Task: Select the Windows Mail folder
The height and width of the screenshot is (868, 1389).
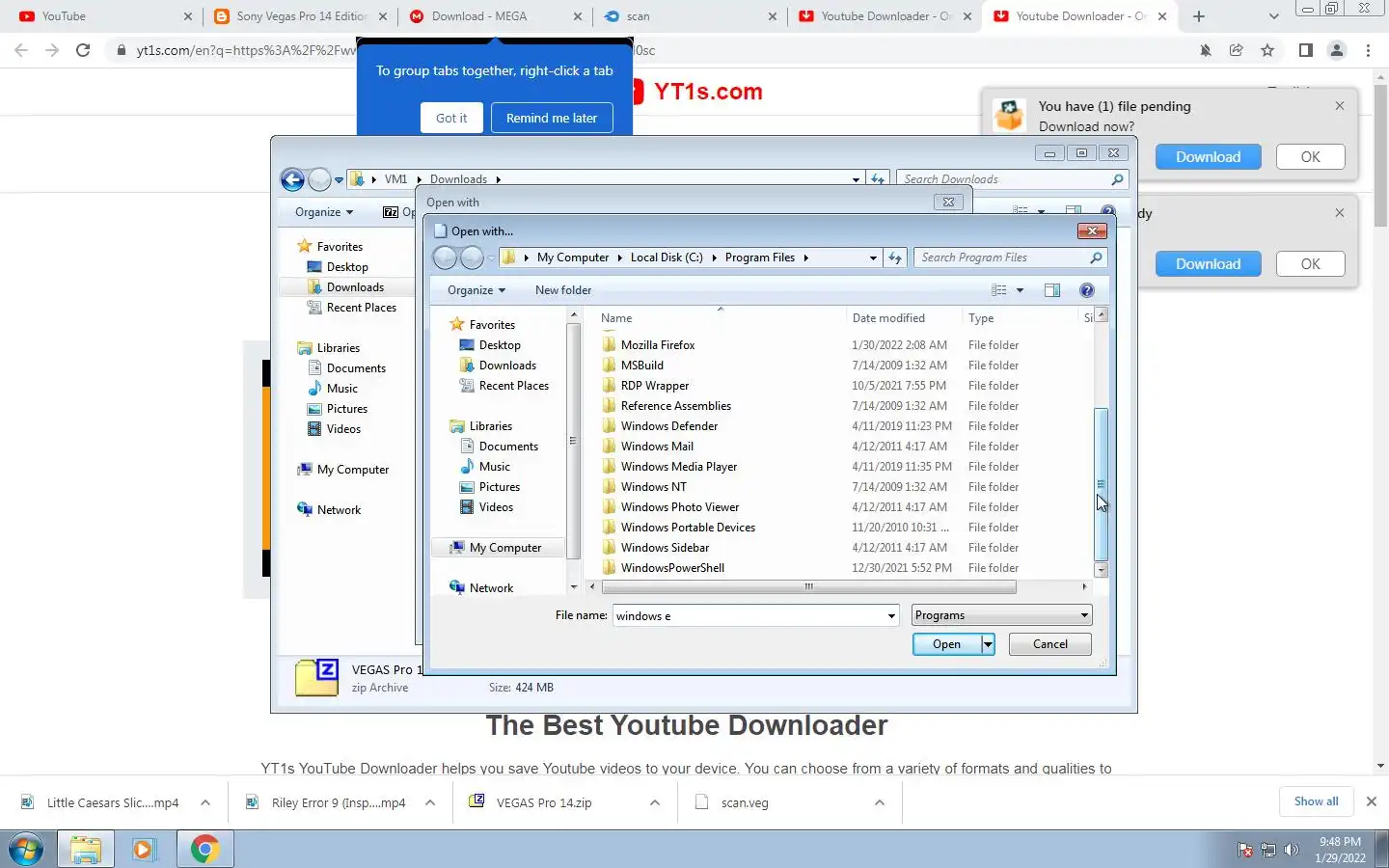Action: 657,447
